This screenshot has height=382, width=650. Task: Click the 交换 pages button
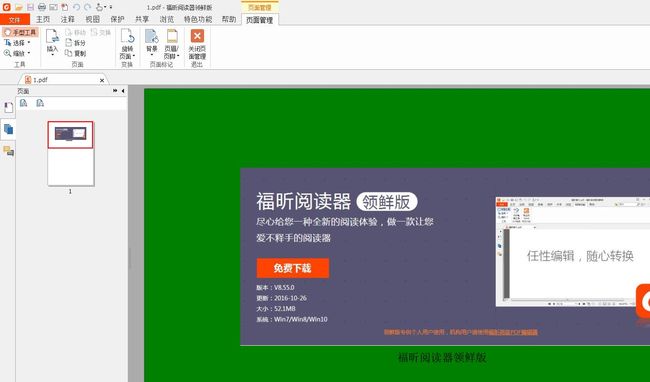[x=101, y=32]
